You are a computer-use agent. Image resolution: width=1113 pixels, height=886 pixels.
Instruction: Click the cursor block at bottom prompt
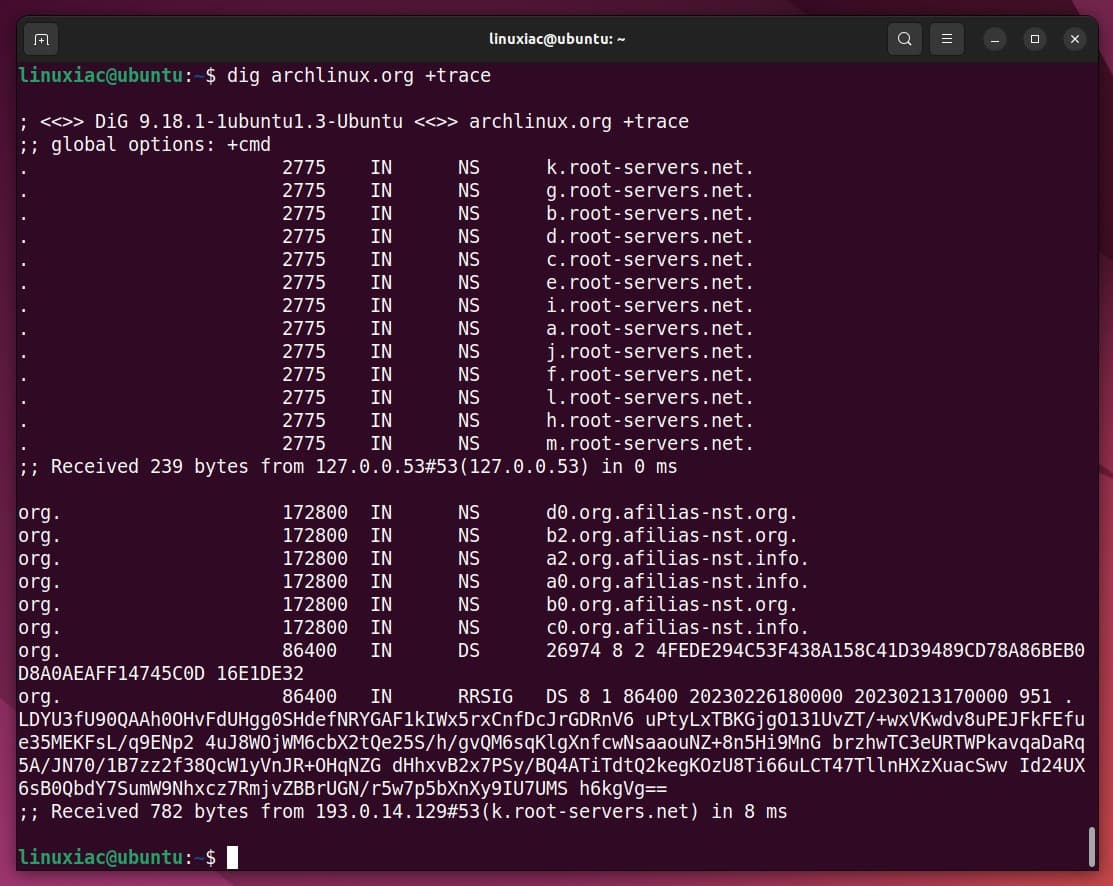tap(232, 857)
